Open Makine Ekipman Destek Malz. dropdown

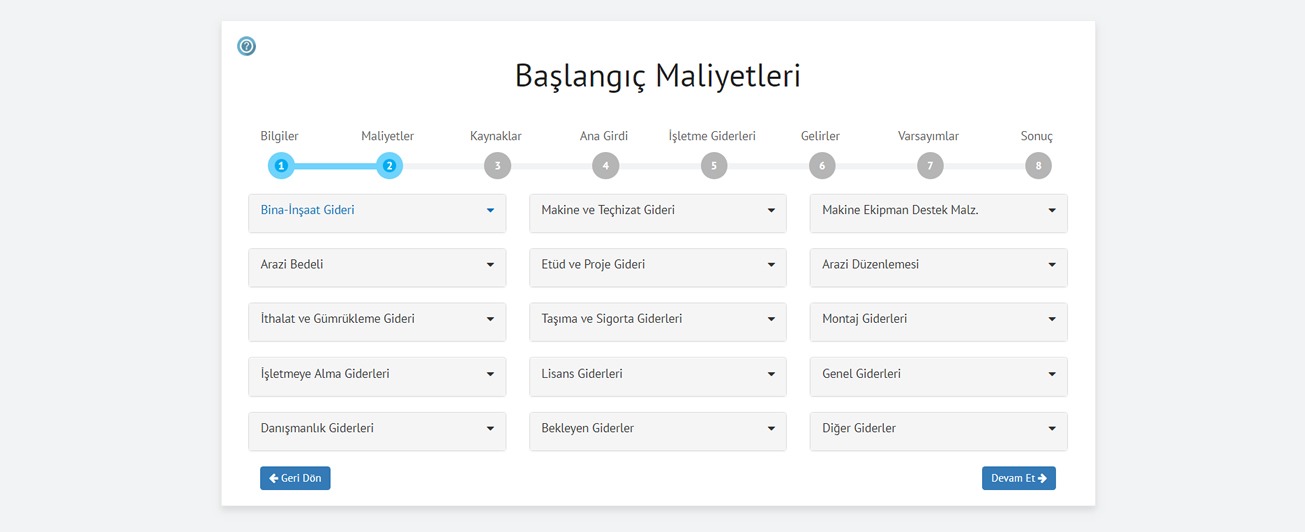point(938,213)
